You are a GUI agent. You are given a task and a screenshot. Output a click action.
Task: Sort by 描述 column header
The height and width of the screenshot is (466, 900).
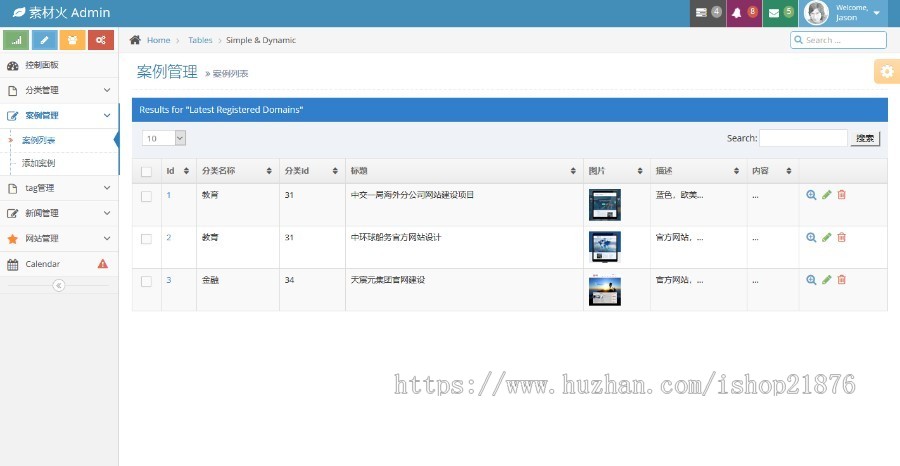tap(699, 171)
